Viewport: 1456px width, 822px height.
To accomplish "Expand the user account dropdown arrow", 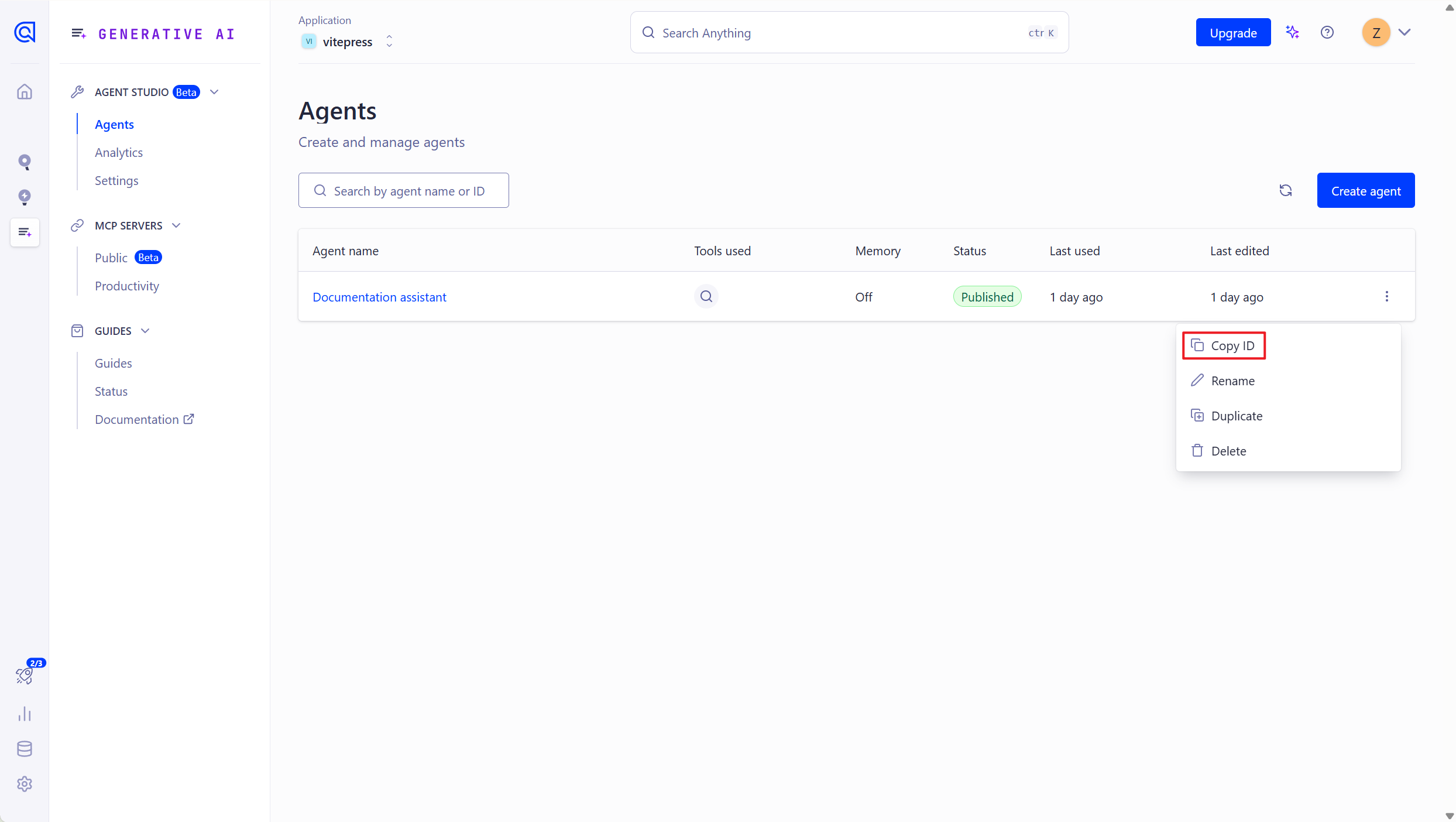I will 1405,33.
